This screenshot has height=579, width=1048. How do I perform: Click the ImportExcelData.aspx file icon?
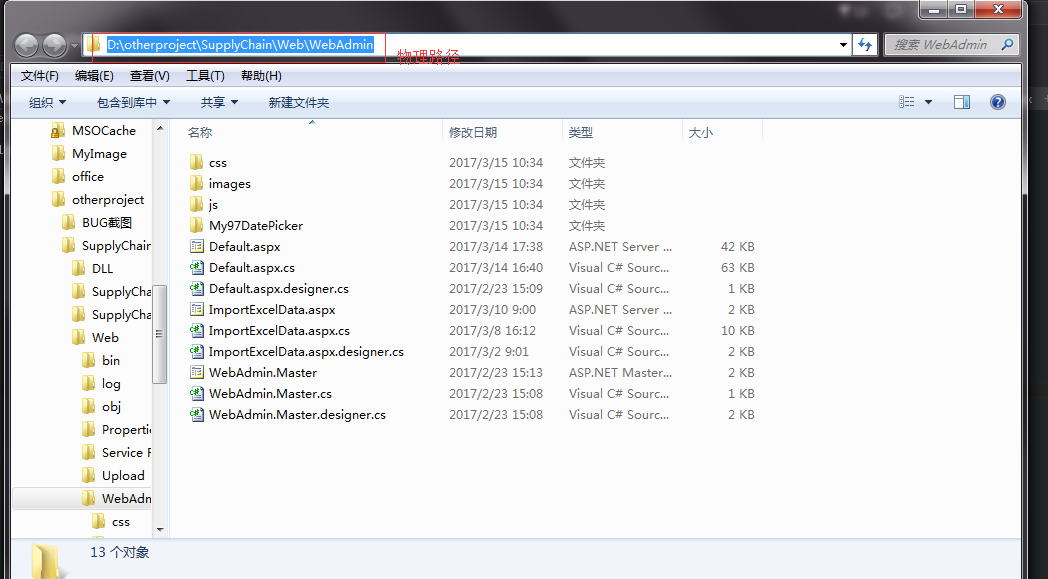(196, 310)
